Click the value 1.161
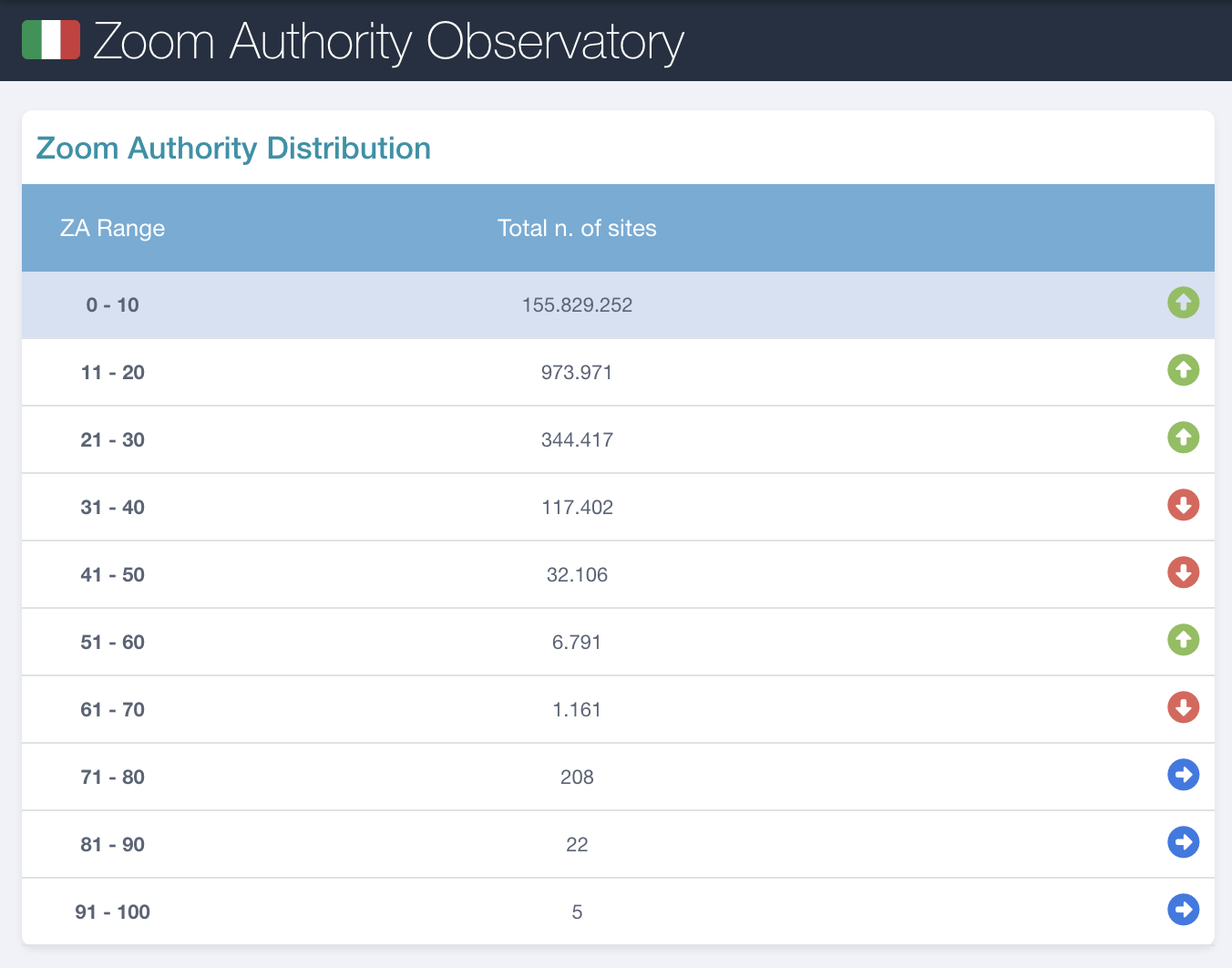This screenshot has width=1232, height=968. [577, 710]
